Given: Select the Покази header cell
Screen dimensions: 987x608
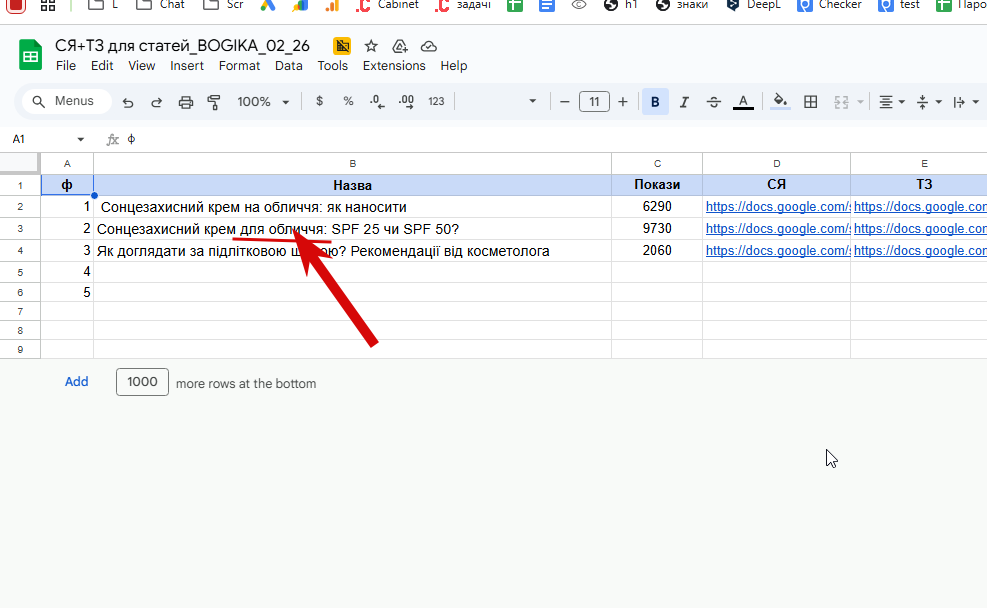Looking at the screenshot, I should pyautogui.click(x=657, y=184).
